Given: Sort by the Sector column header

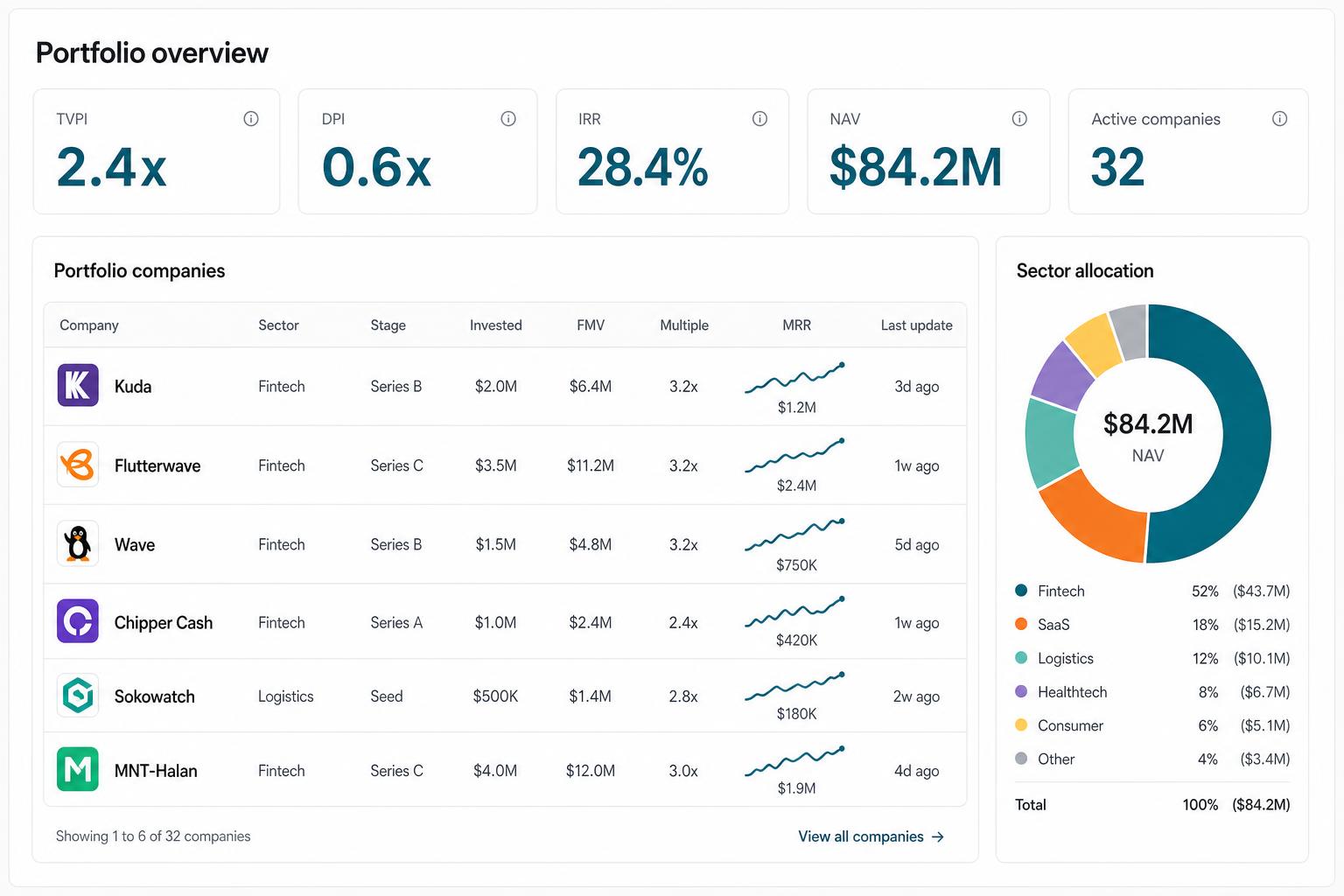Looking at the screenshot, I should pyautogui.click(x=278, y=325).
